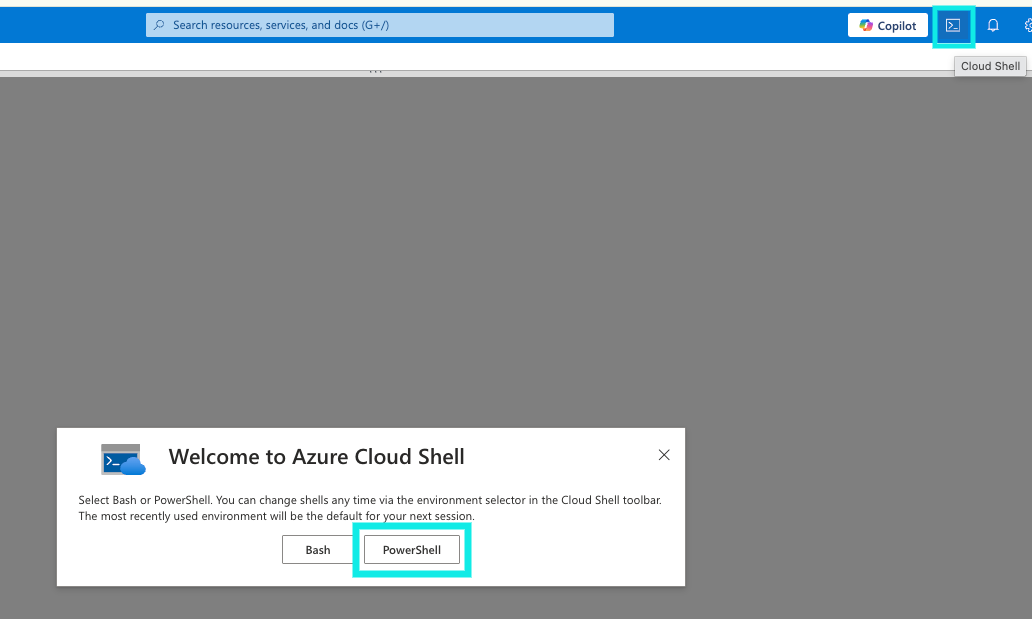The image size is (1032, 619).
Task: Launch Copilot
Action: tap(887, 26)
